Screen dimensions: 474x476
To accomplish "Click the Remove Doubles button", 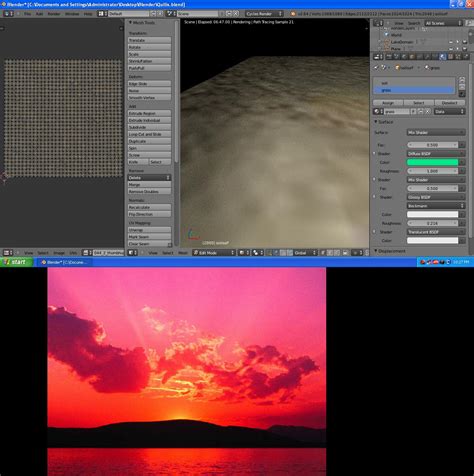I will 149,191.
